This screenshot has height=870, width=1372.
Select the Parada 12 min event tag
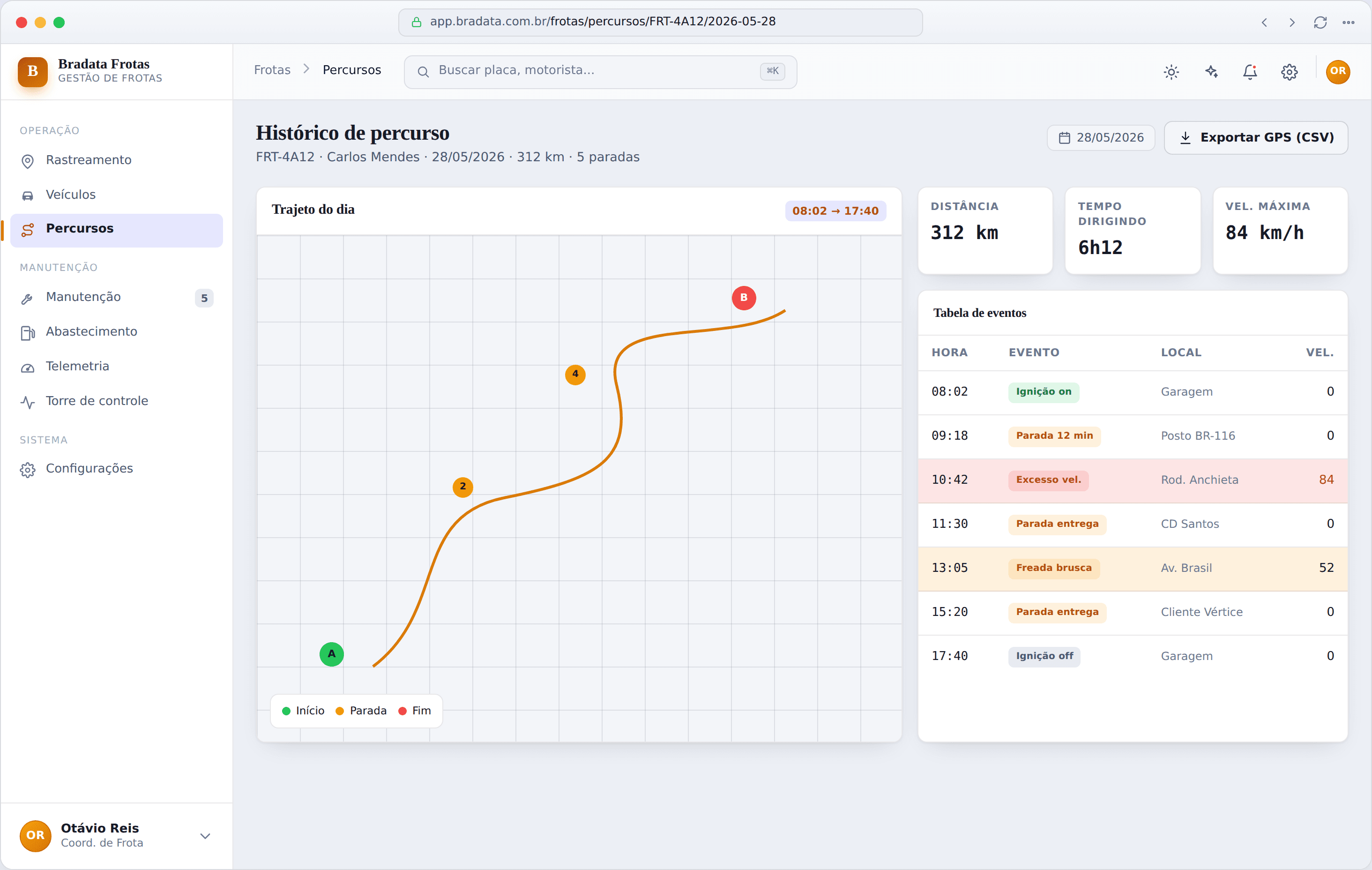click(x=1054, y=436)
